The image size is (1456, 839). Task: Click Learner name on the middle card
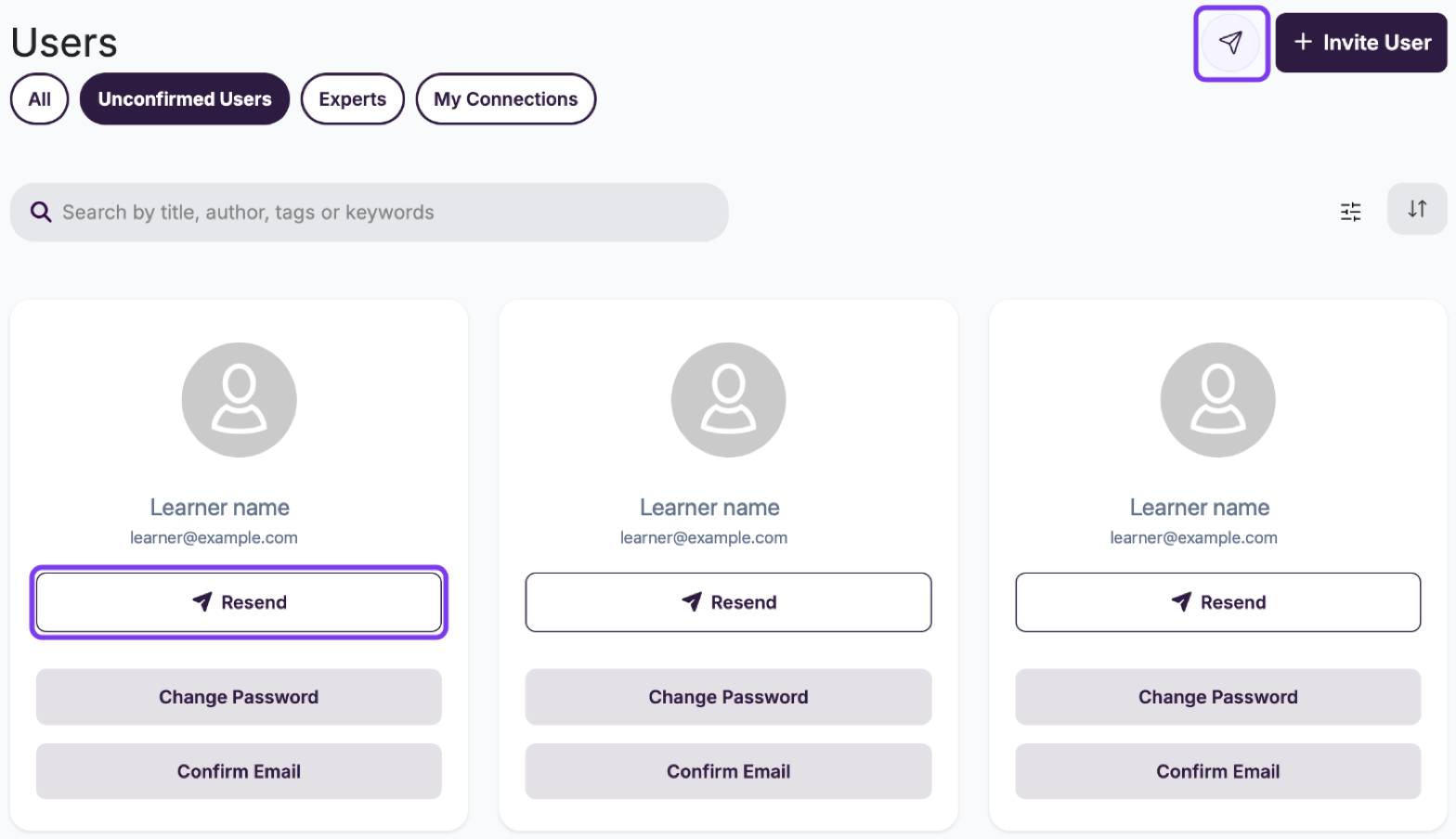click(709, 508)
